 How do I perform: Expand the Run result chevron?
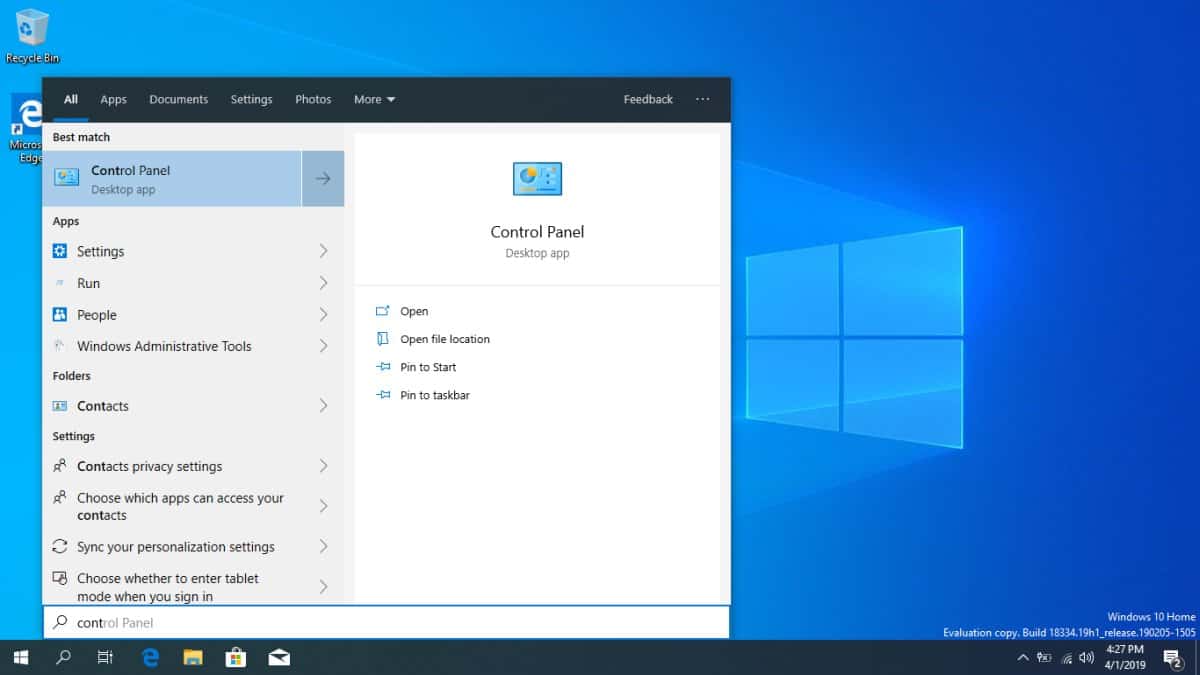coord(323,283)
